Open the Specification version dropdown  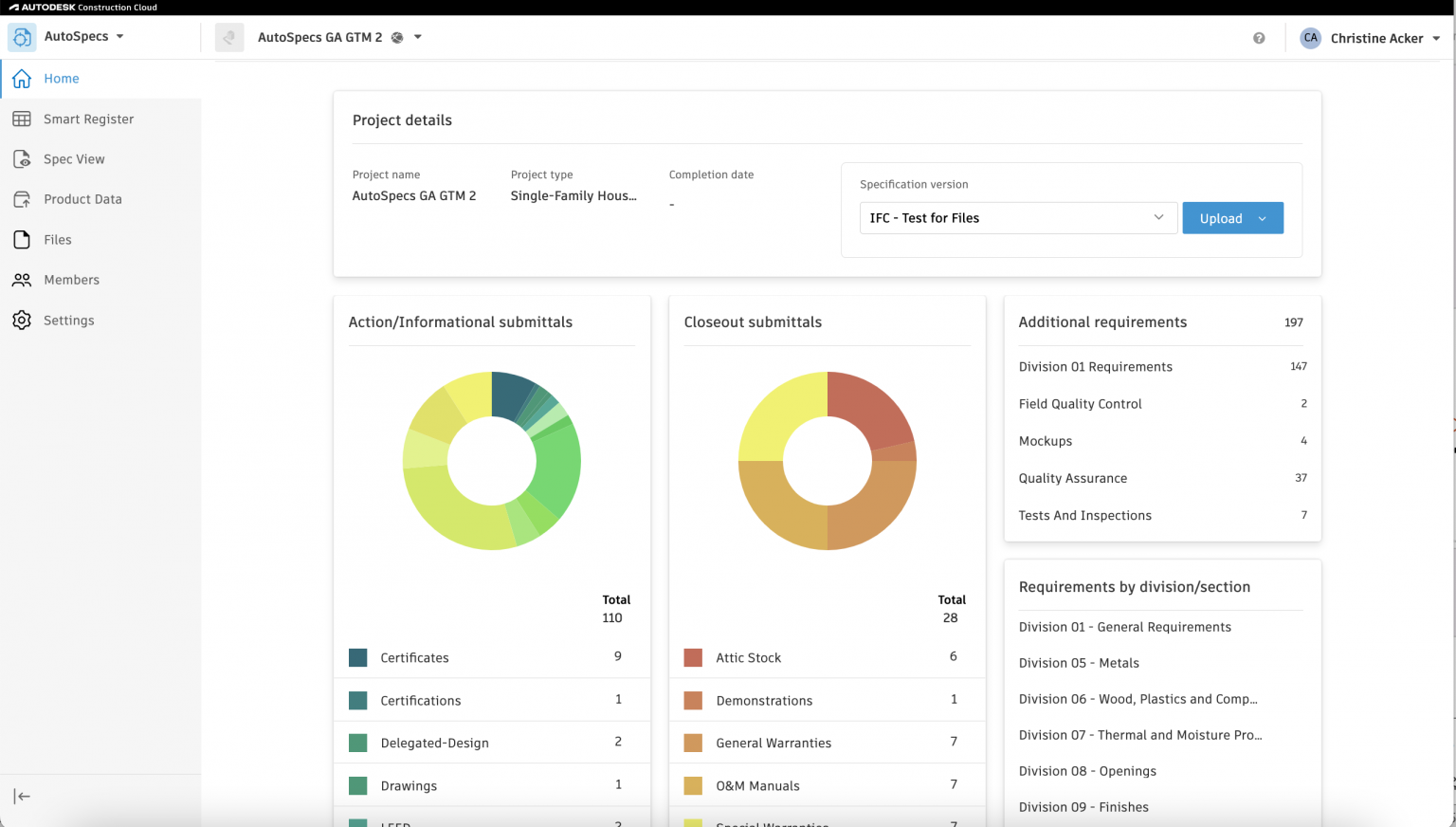tap(1018, 217)
